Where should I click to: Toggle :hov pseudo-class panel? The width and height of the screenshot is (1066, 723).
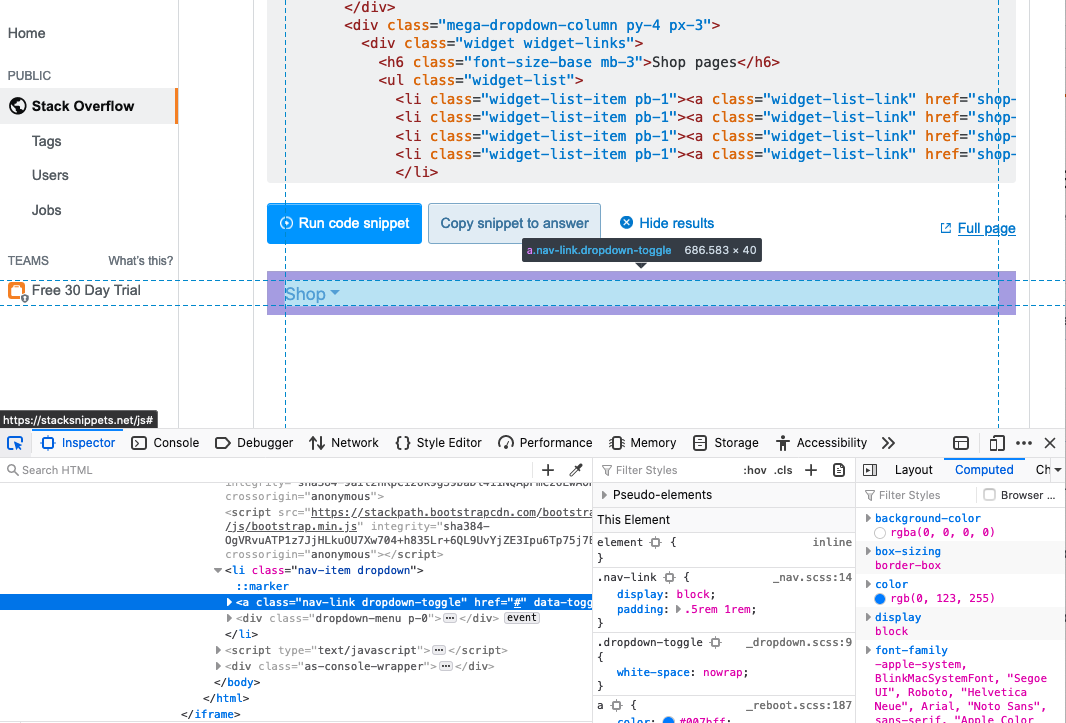click(x=755, y=470)
